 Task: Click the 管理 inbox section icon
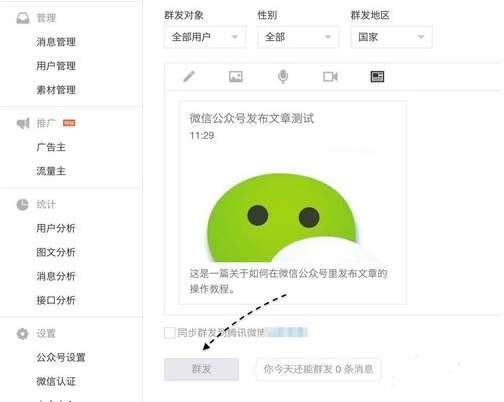click(x=23, y=18)
